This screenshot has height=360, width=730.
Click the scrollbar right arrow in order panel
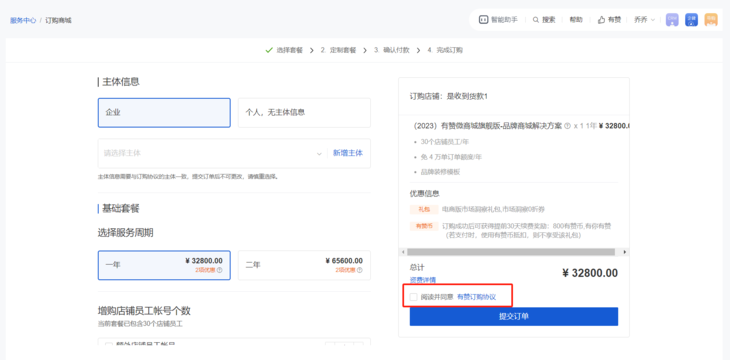624,252
